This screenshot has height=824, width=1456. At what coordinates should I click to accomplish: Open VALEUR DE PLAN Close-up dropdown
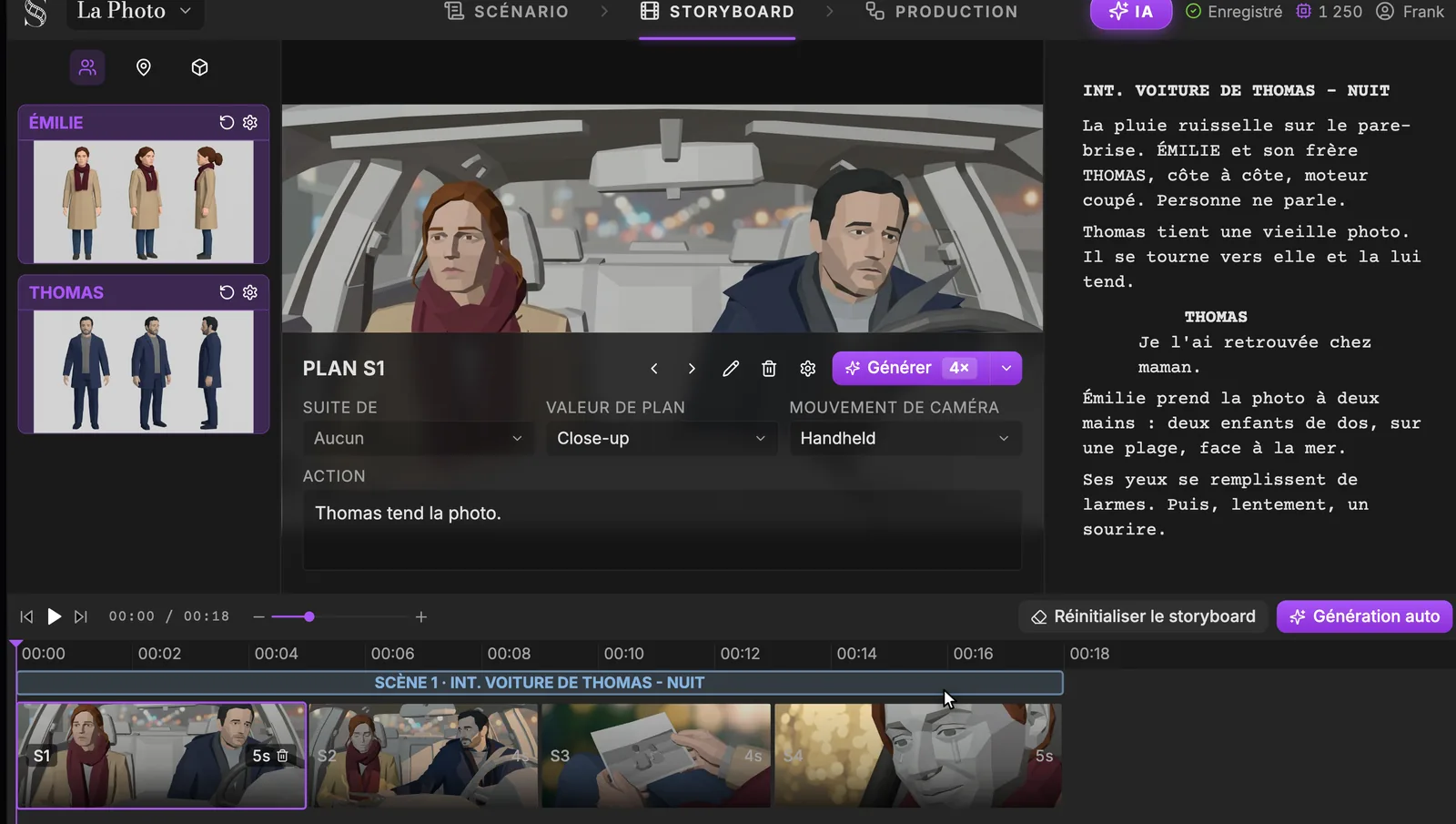[662, 439]
